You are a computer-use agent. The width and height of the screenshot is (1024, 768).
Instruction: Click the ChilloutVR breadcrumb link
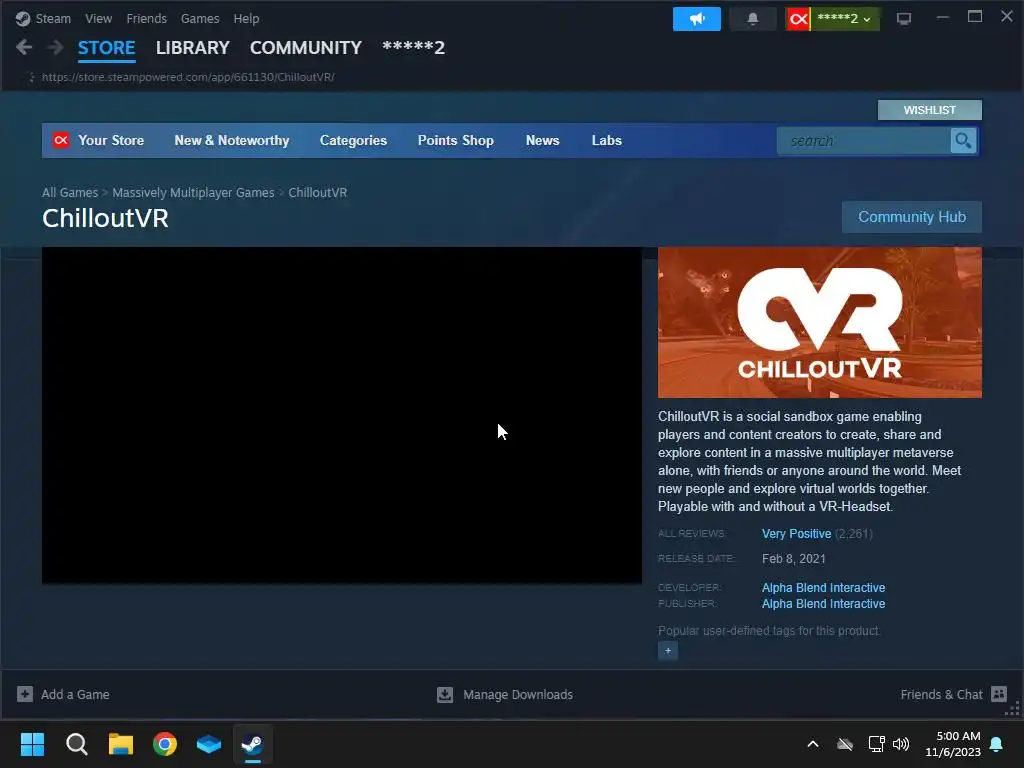pyautogui.click(x=318, y=193)
